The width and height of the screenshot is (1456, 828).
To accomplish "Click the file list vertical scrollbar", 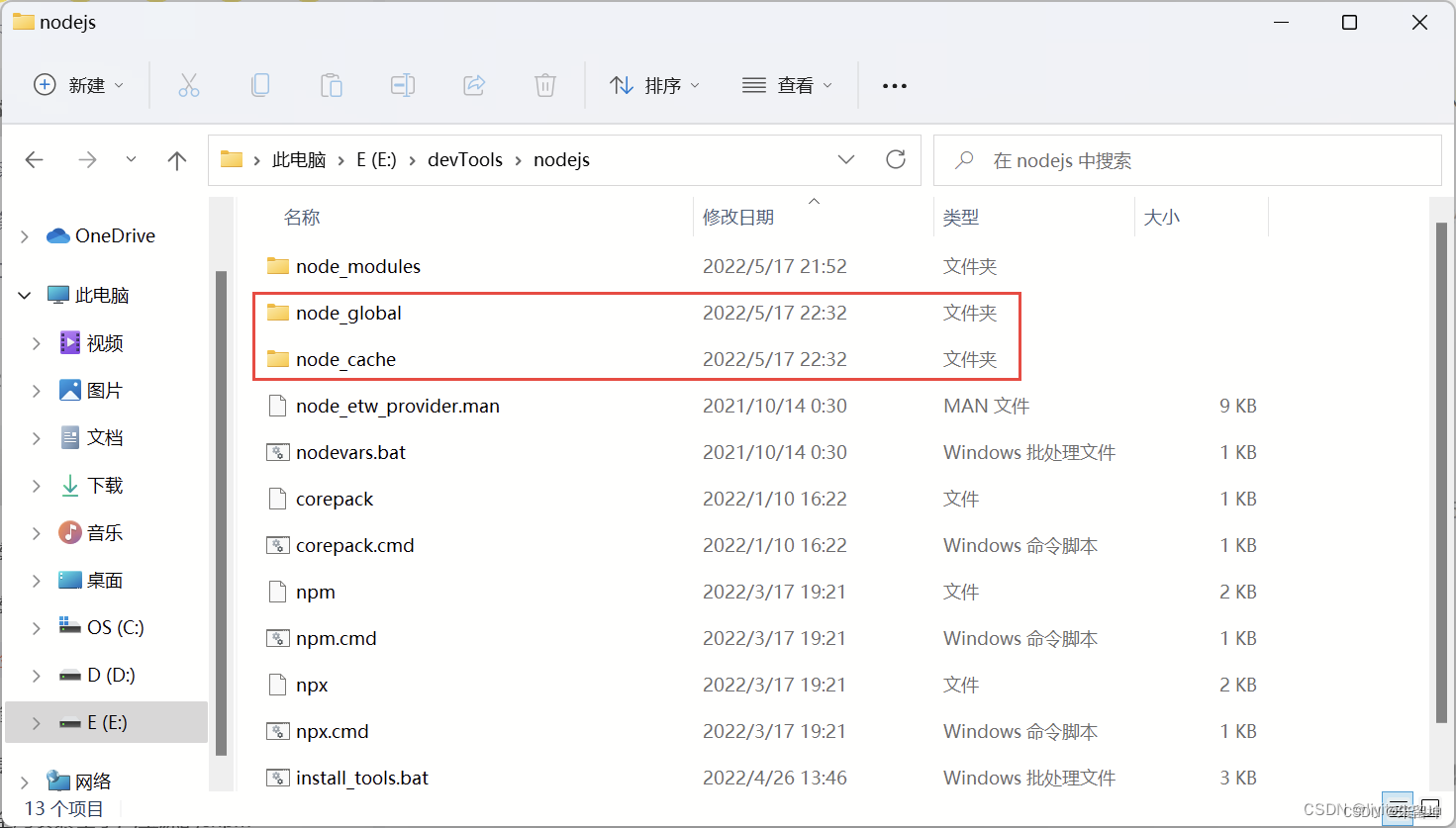I will [1442, 473].
